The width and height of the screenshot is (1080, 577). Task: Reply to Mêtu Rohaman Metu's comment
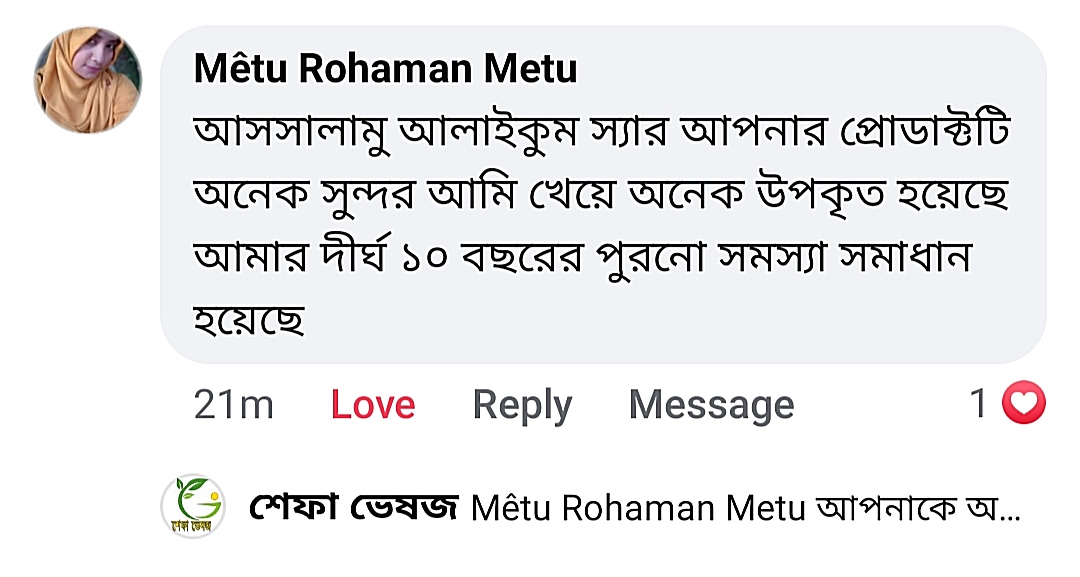click(522, 405)
